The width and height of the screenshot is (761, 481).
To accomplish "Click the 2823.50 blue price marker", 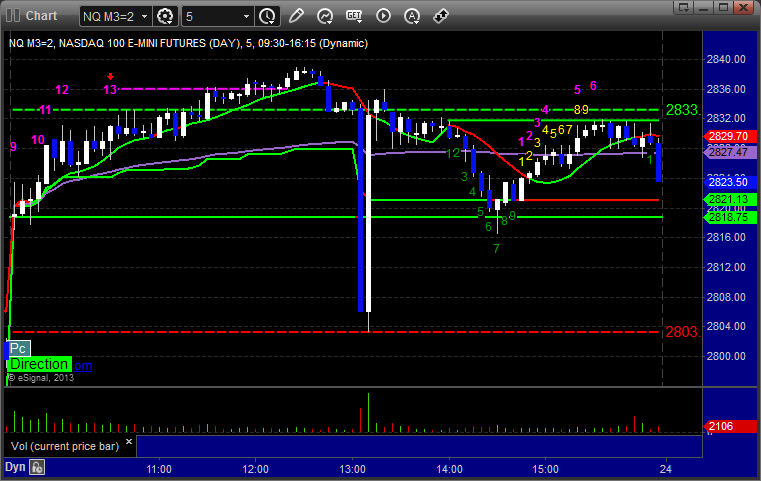I will [x=729, y=182].
